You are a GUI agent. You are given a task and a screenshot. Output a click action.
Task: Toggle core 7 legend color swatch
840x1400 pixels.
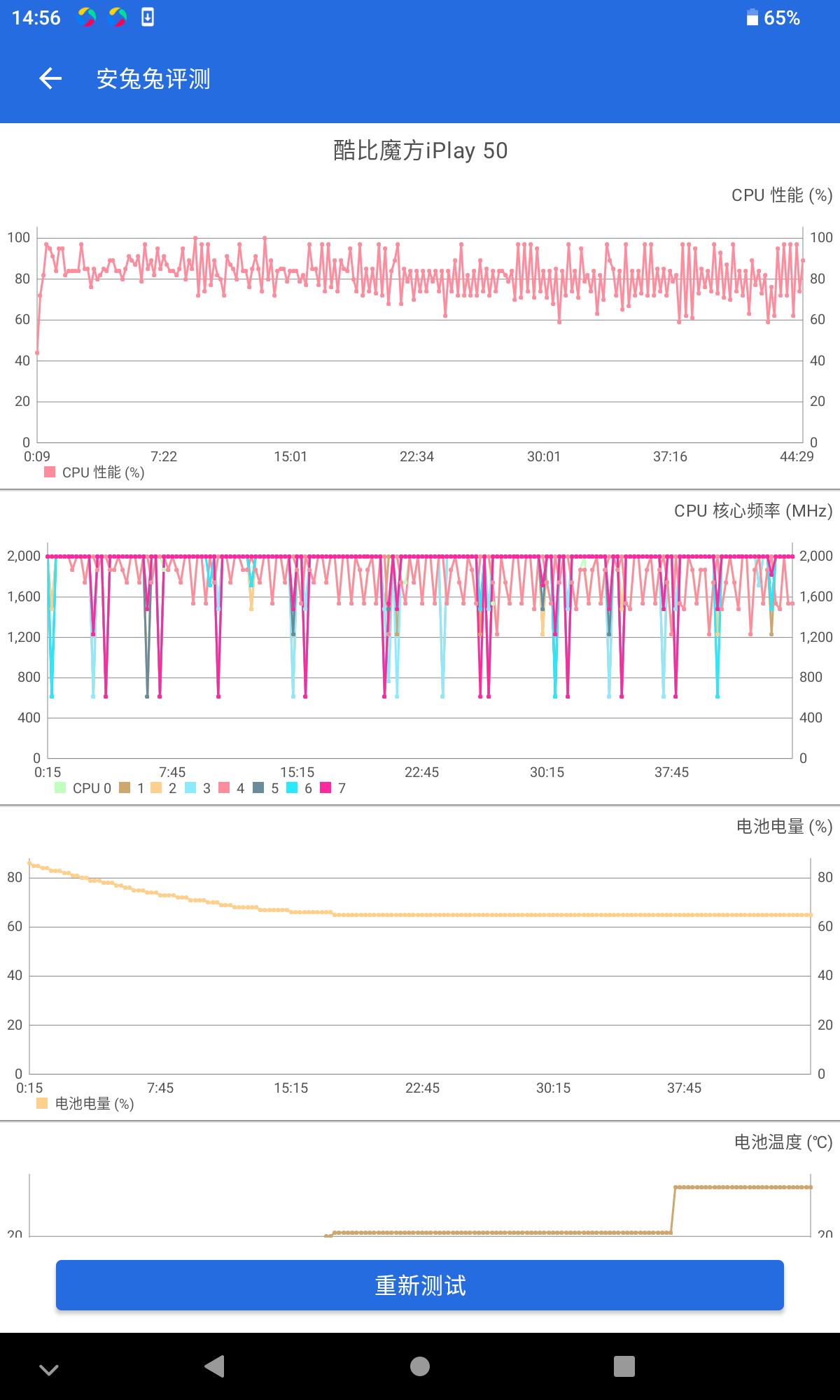(x=325, y=787)
